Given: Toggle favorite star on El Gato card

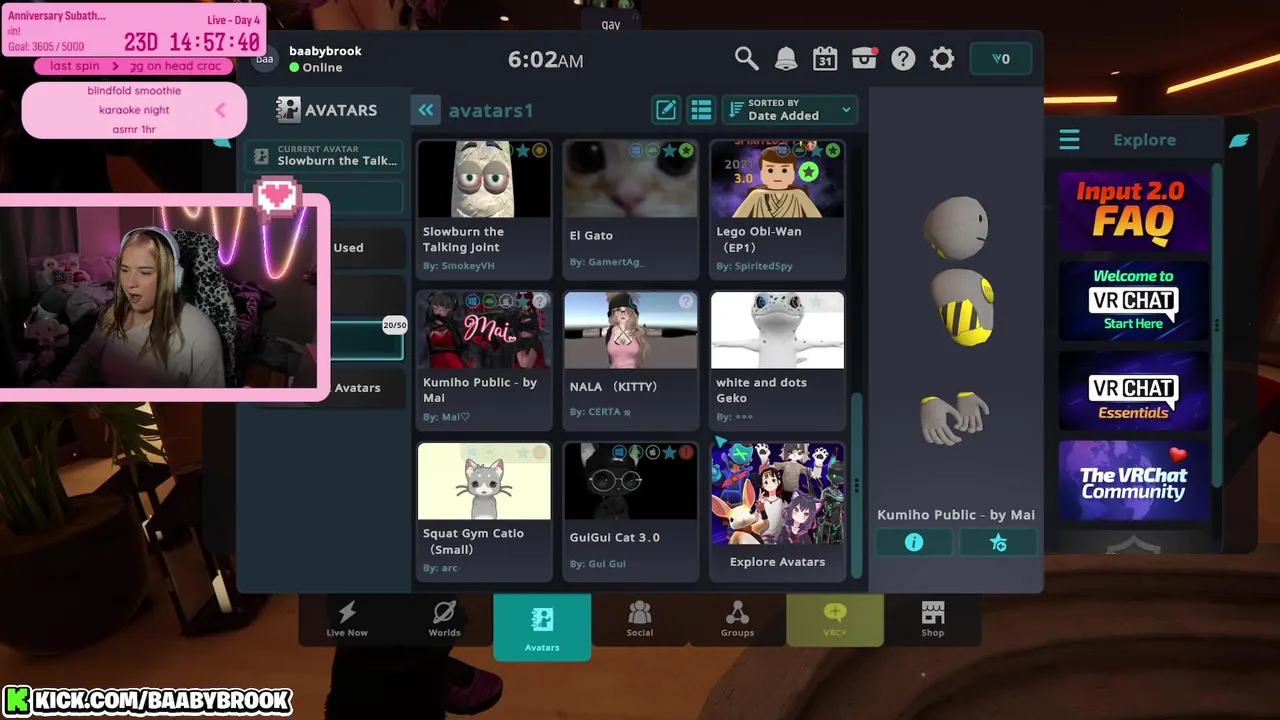Looking at the screenshot, I should tap(669, 151).
